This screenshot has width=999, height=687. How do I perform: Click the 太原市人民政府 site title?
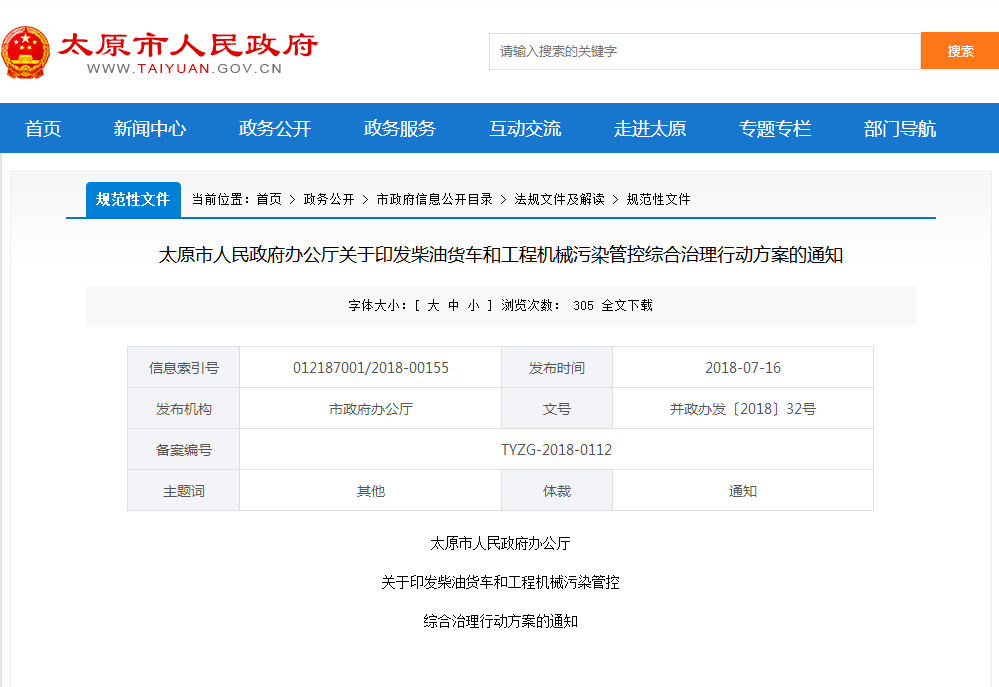point(187,46)
